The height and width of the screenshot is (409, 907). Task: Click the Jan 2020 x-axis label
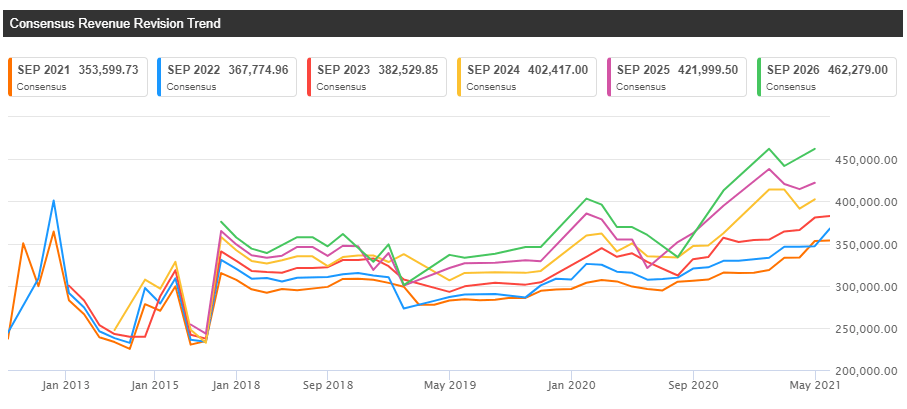[572, 383]
